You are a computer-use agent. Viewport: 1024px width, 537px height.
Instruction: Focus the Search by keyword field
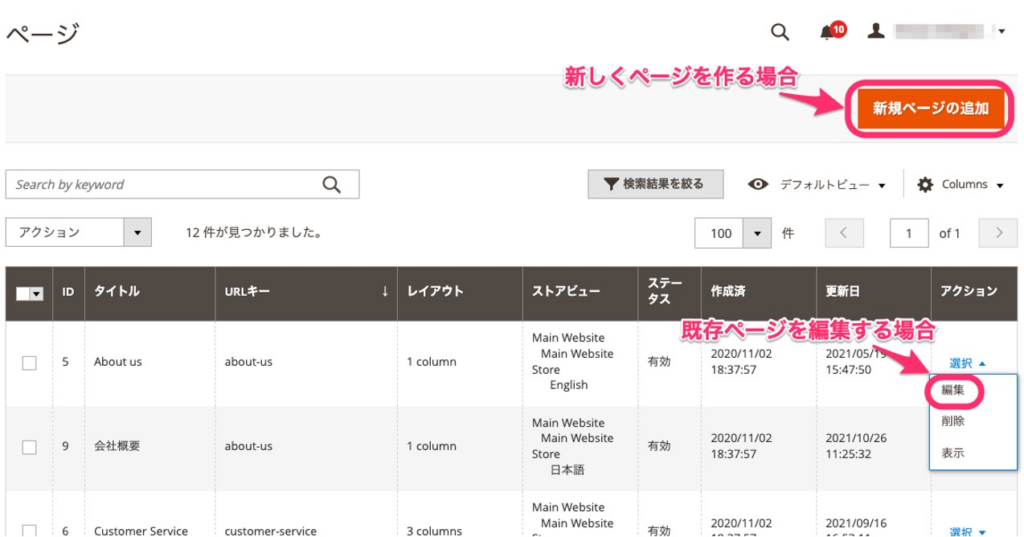[182, 184]
